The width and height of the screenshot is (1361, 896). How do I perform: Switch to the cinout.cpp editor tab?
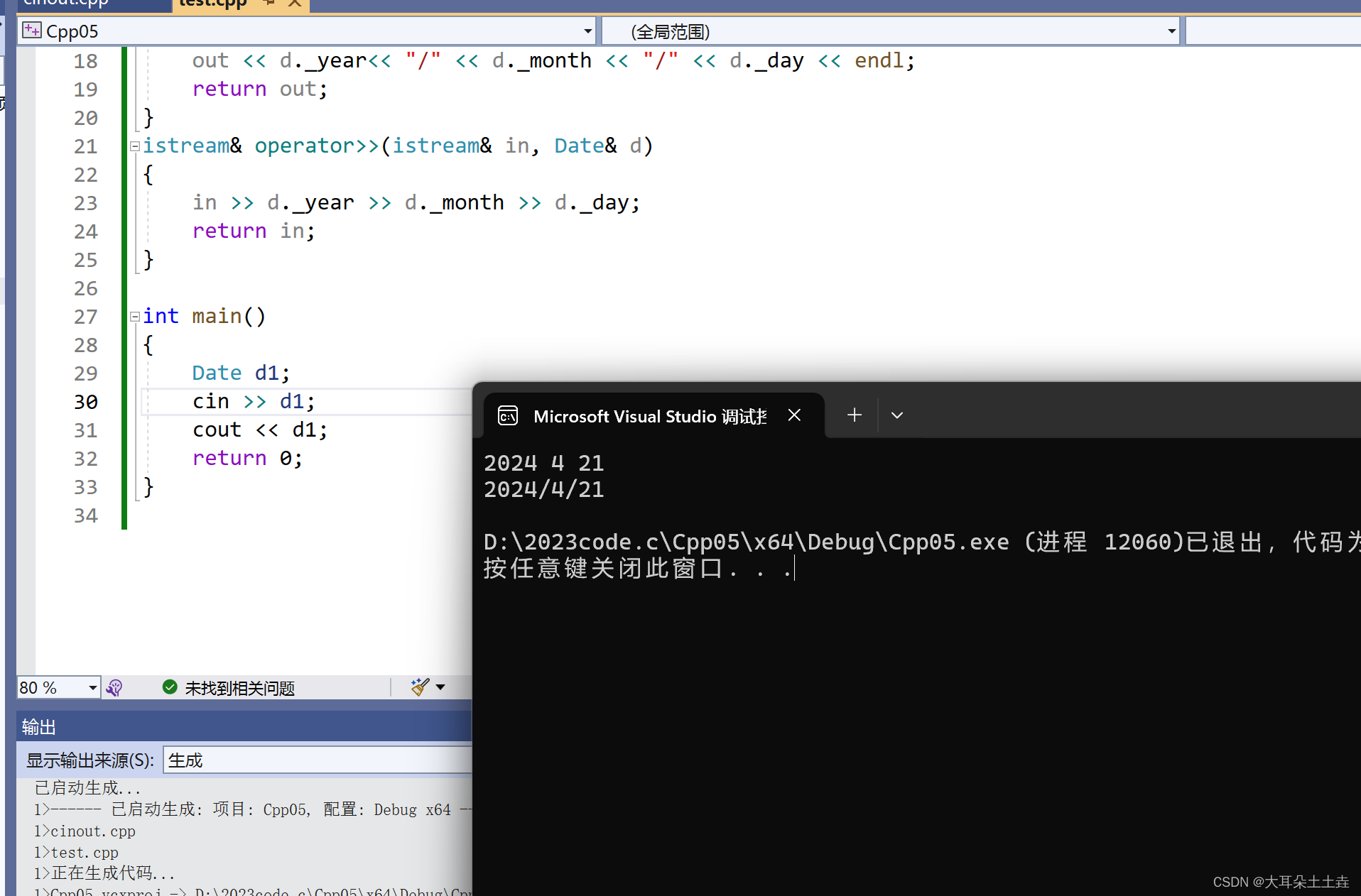coord(65,4)
